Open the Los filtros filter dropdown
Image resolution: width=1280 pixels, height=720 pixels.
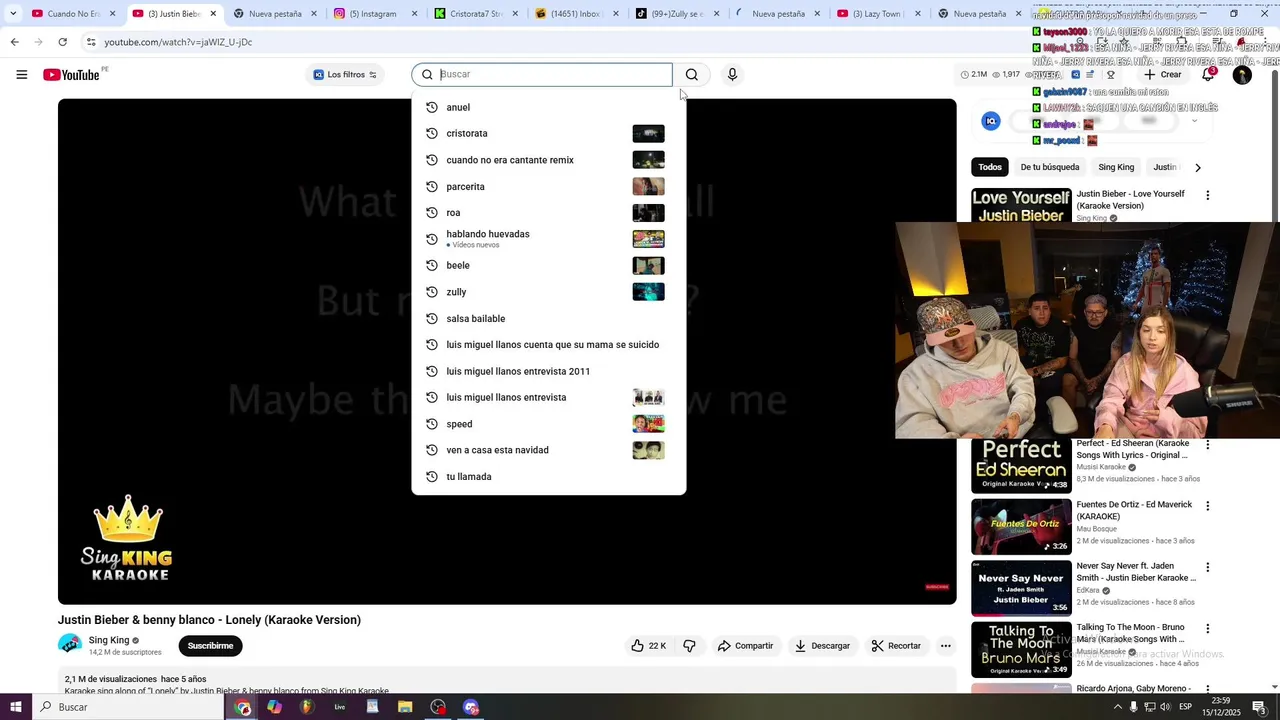coord(345,75)
